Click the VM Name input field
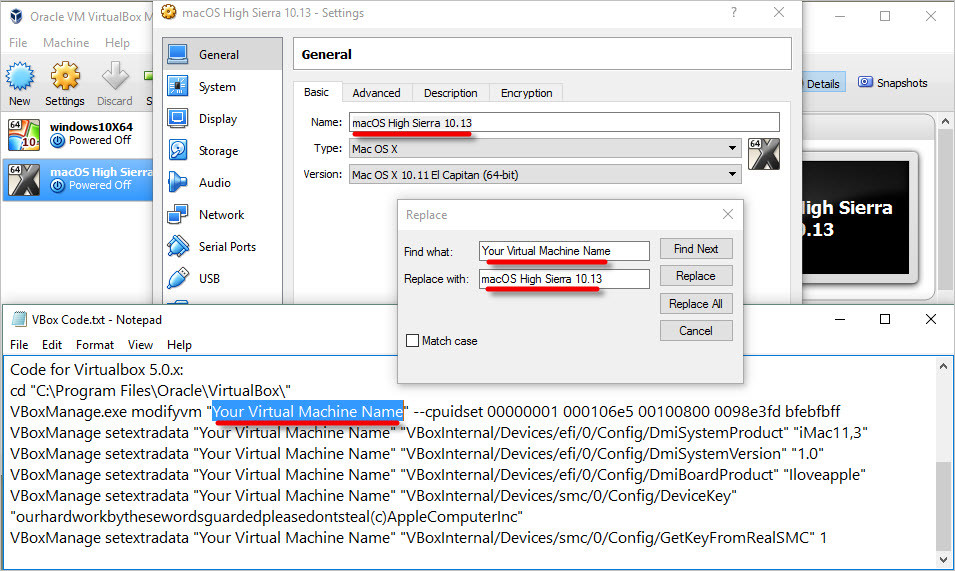 click(x=564, y=122)
